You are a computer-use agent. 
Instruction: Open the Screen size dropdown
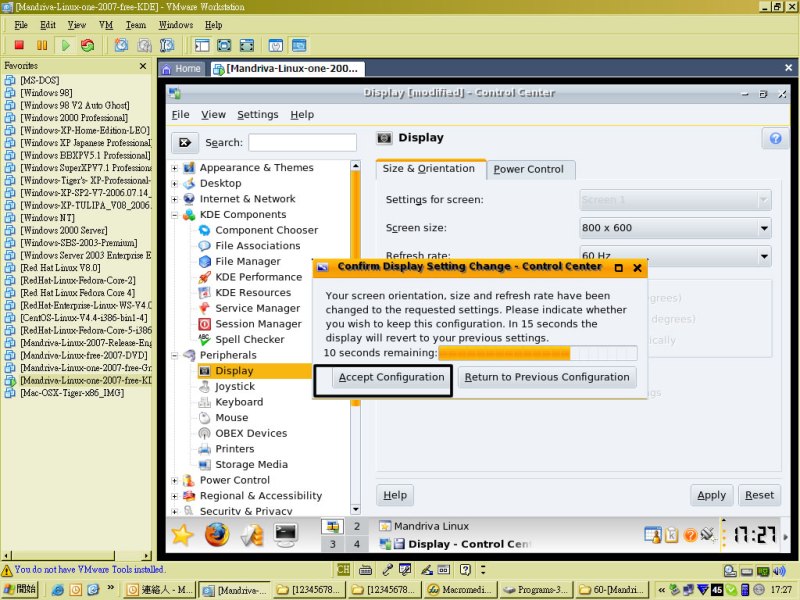click(x=675, y=228)
